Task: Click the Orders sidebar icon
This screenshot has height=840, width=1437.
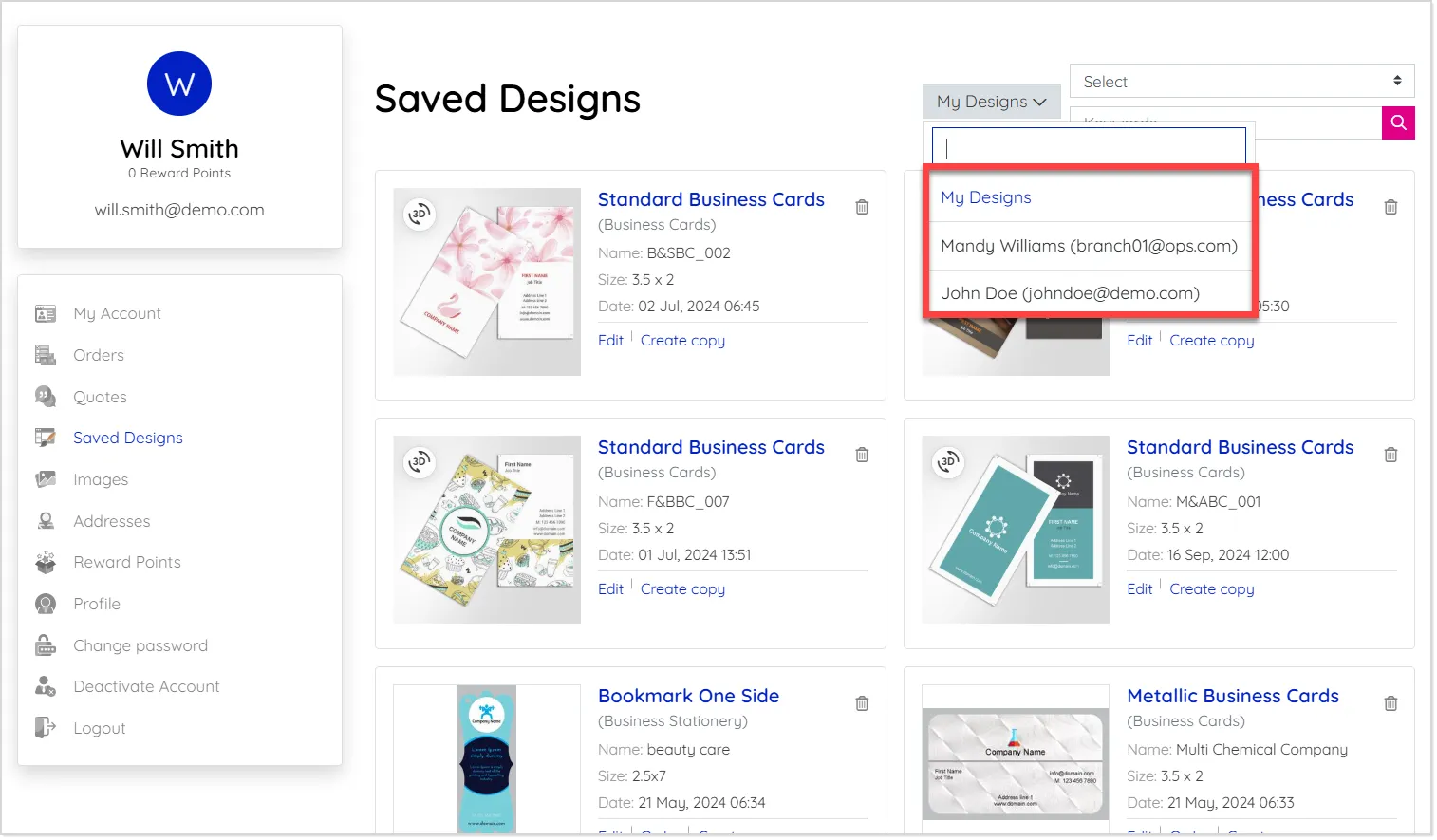Action: pos(46,355)
